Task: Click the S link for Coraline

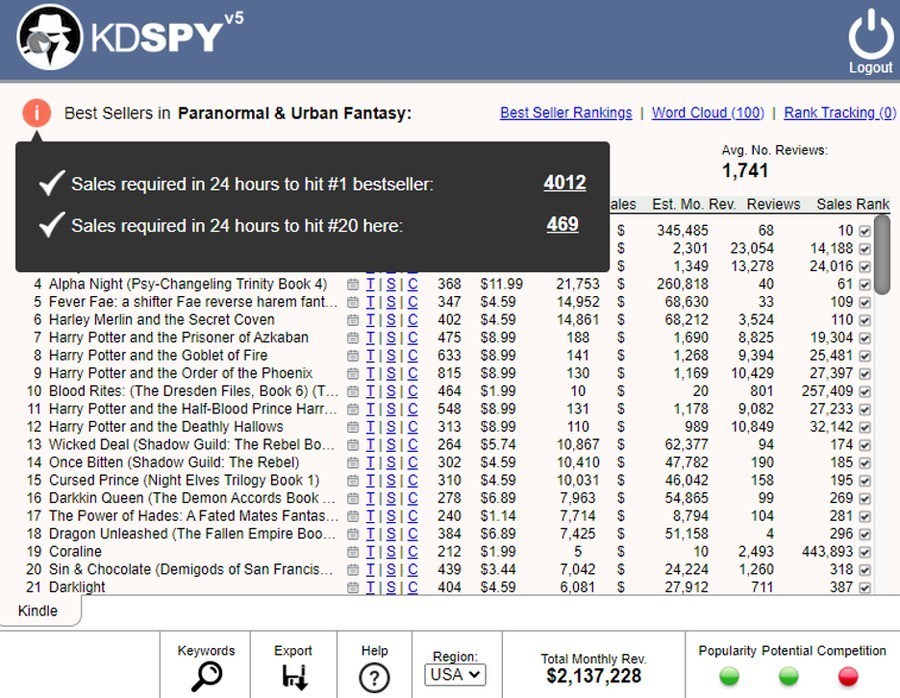Action: [x=389, y=551]
